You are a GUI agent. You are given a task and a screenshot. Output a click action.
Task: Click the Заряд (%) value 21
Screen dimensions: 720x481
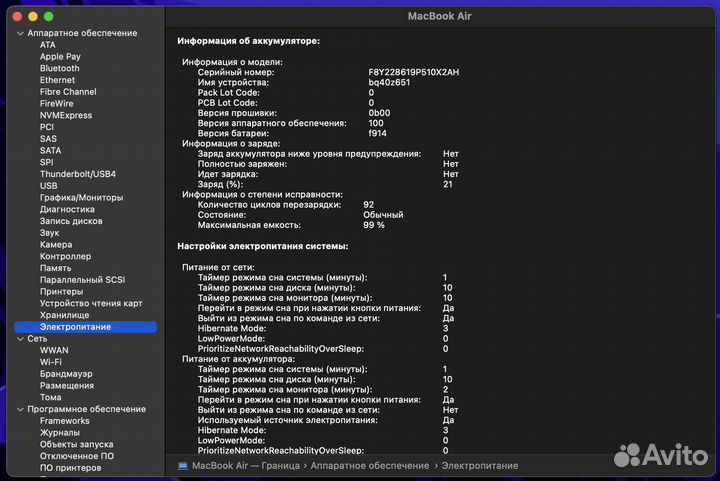[448, 185]
